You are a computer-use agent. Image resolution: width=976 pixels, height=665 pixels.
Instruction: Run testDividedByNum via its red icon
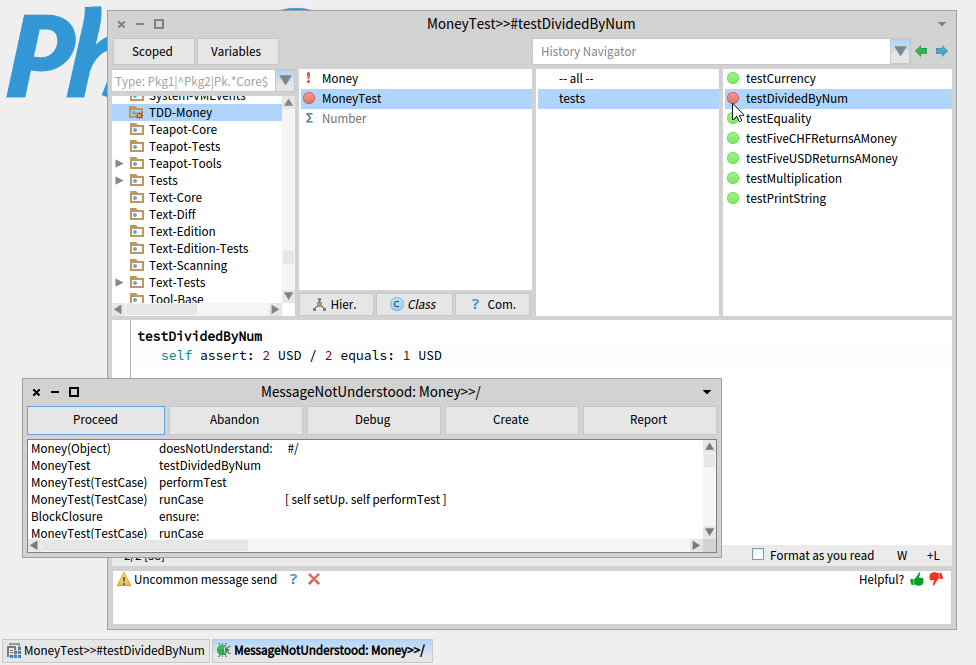[x=733, y=98]
